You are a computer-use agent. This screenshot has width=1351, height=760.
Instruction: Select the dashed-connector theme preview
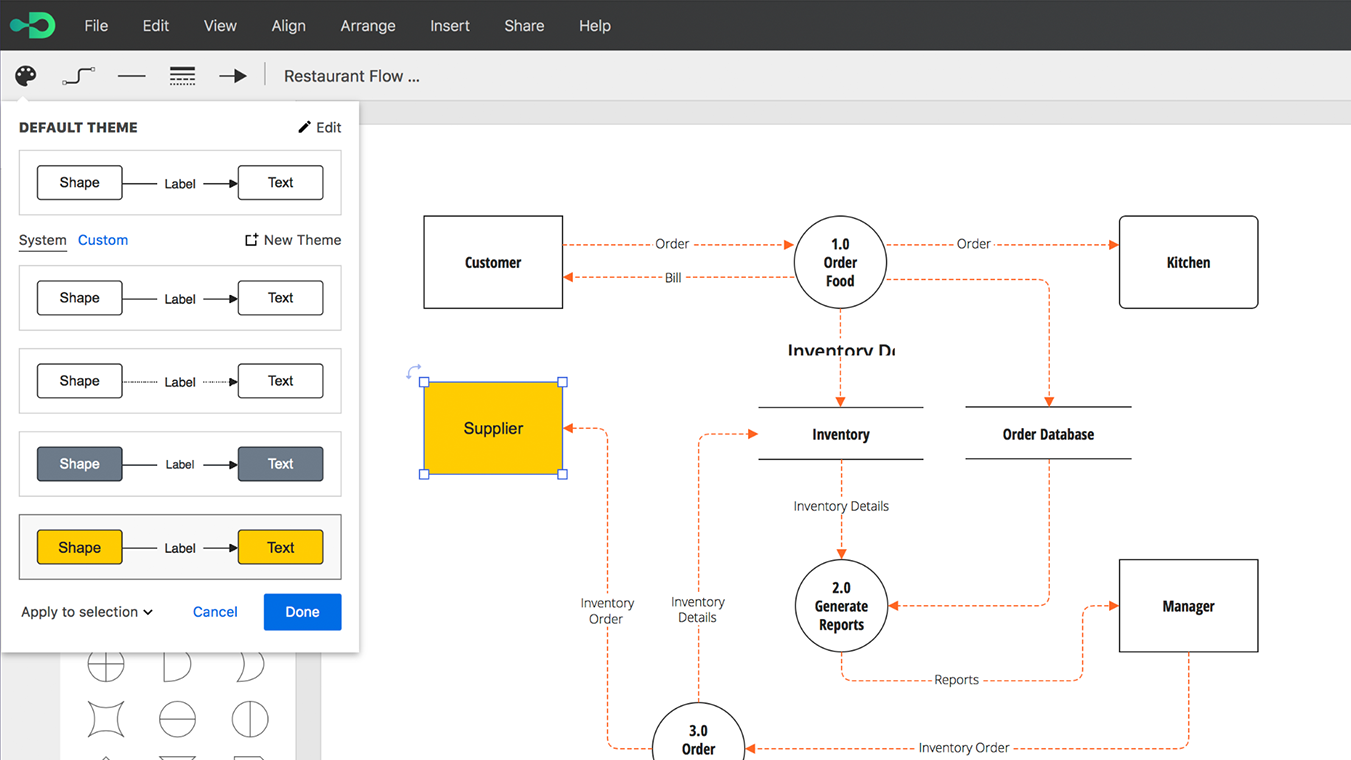180,380
